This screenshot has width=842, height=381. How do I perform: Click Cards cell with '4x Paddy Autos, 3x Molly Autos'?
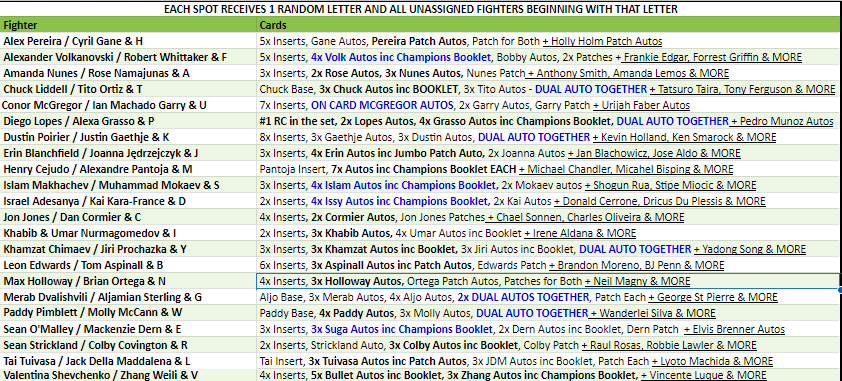[549, 313]
